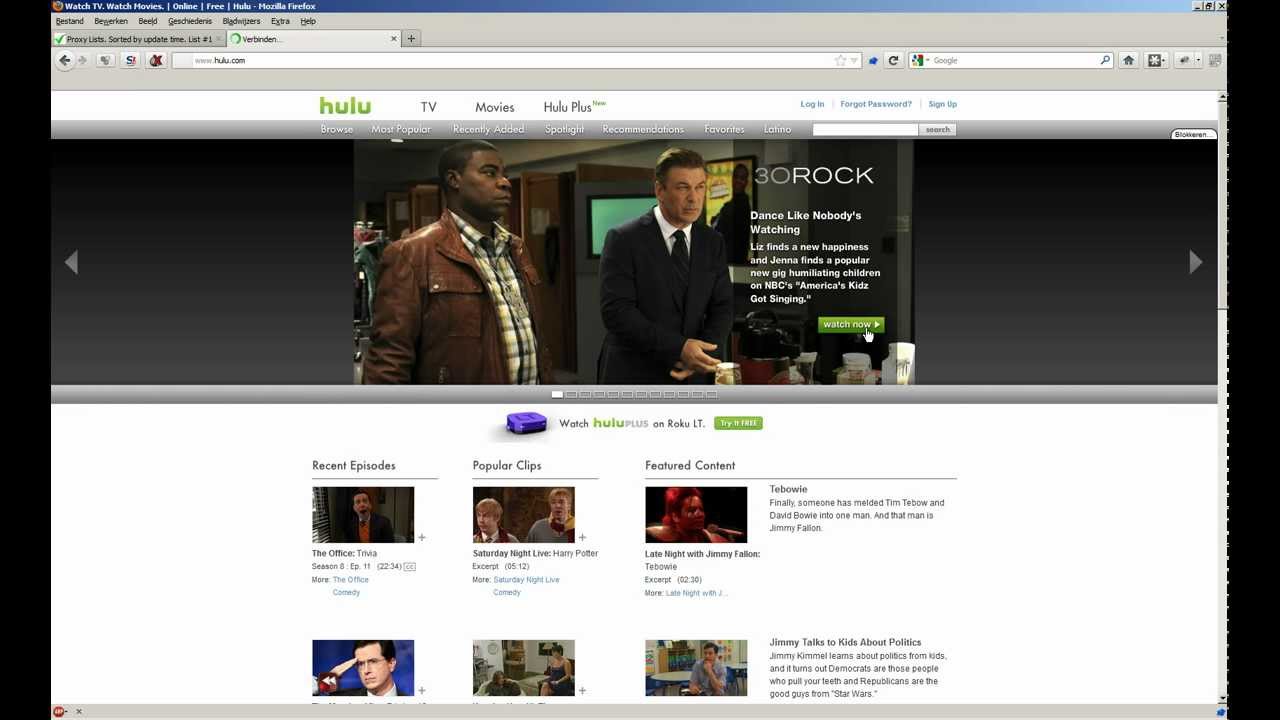Image resolution: width=1280 pixels, height=720 pixels.
Task: Open a new tab with the plus button
Action: click(x=411, y=39)
